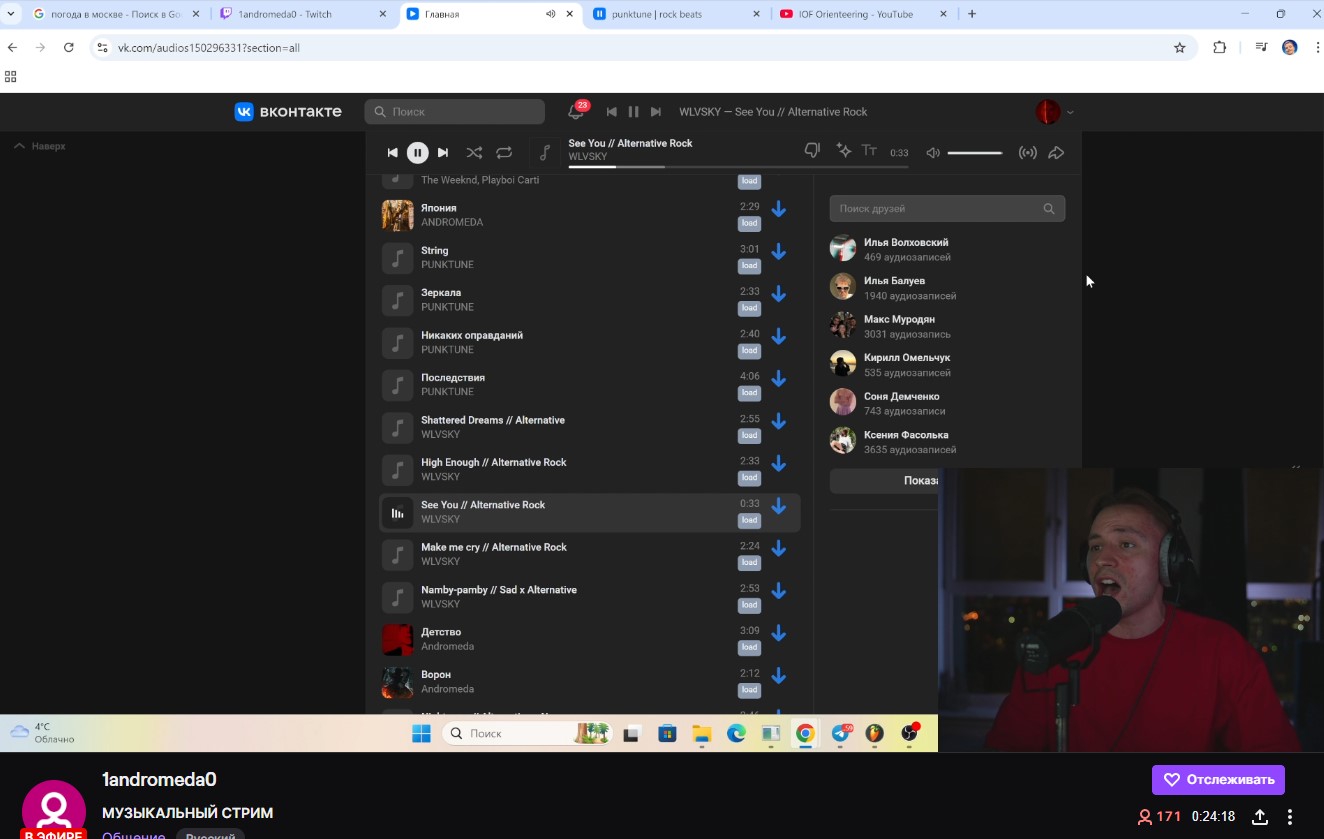Open the tab search dropdown arrow
The height and width of the screenshot is (839, 1324).
pyautogui.click(x=11, y=14)
